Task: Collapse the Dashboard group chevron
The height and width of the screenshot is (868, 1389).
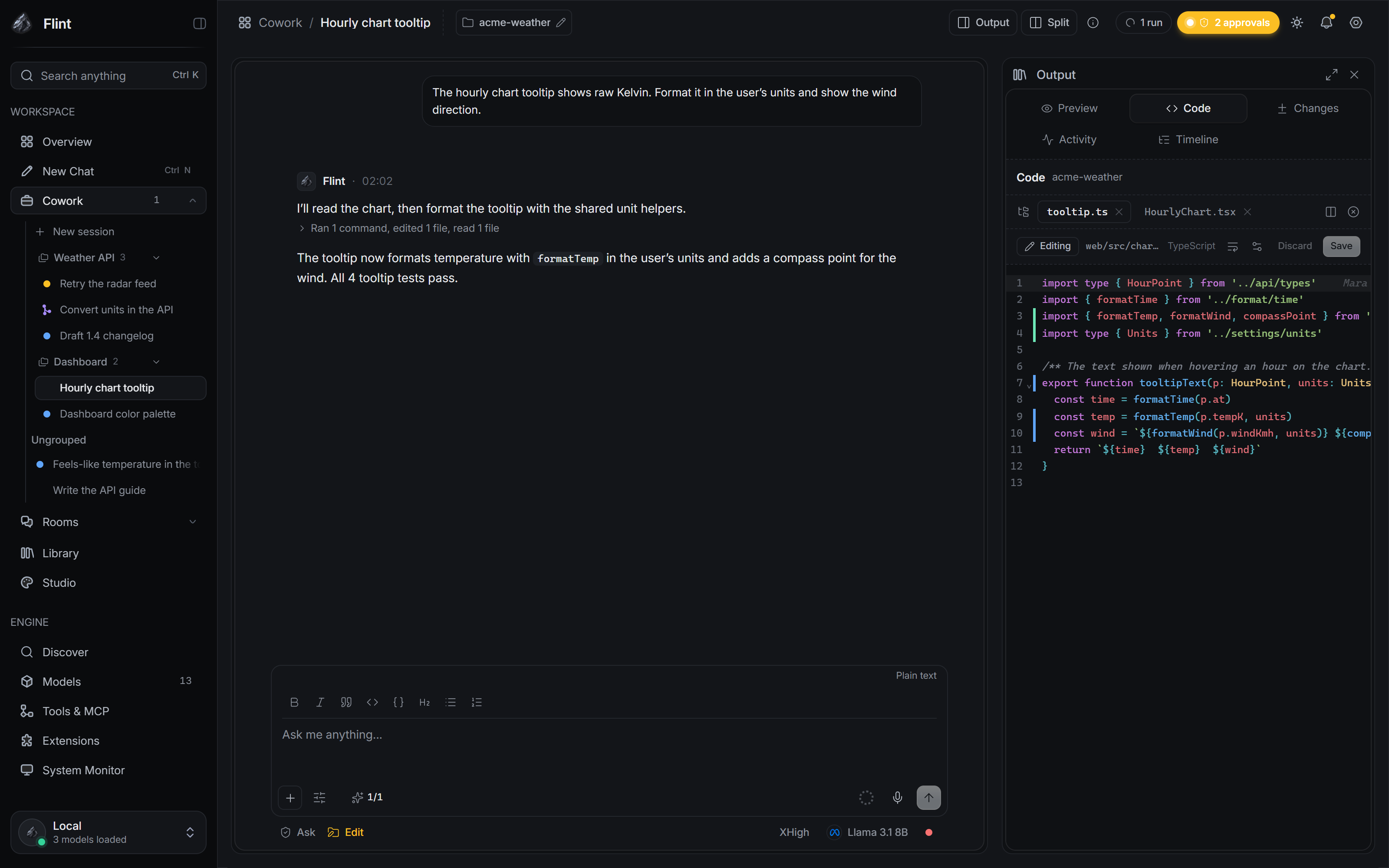Action: [156, 362]
